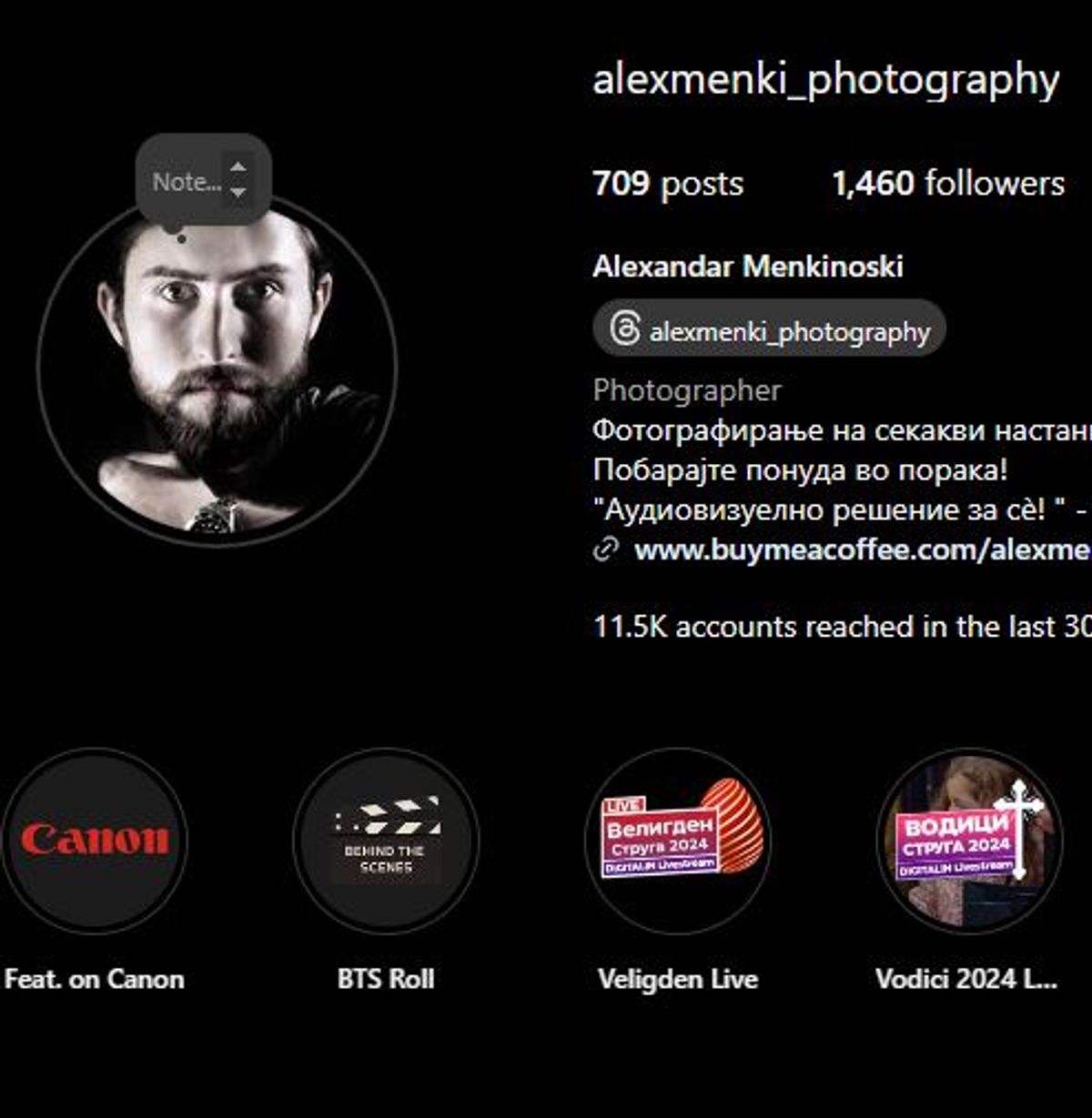This screenshot has height=1118, width=1092.
Task: Open the BTS Roll clapperboard highlight
Action: pos(386,841)
